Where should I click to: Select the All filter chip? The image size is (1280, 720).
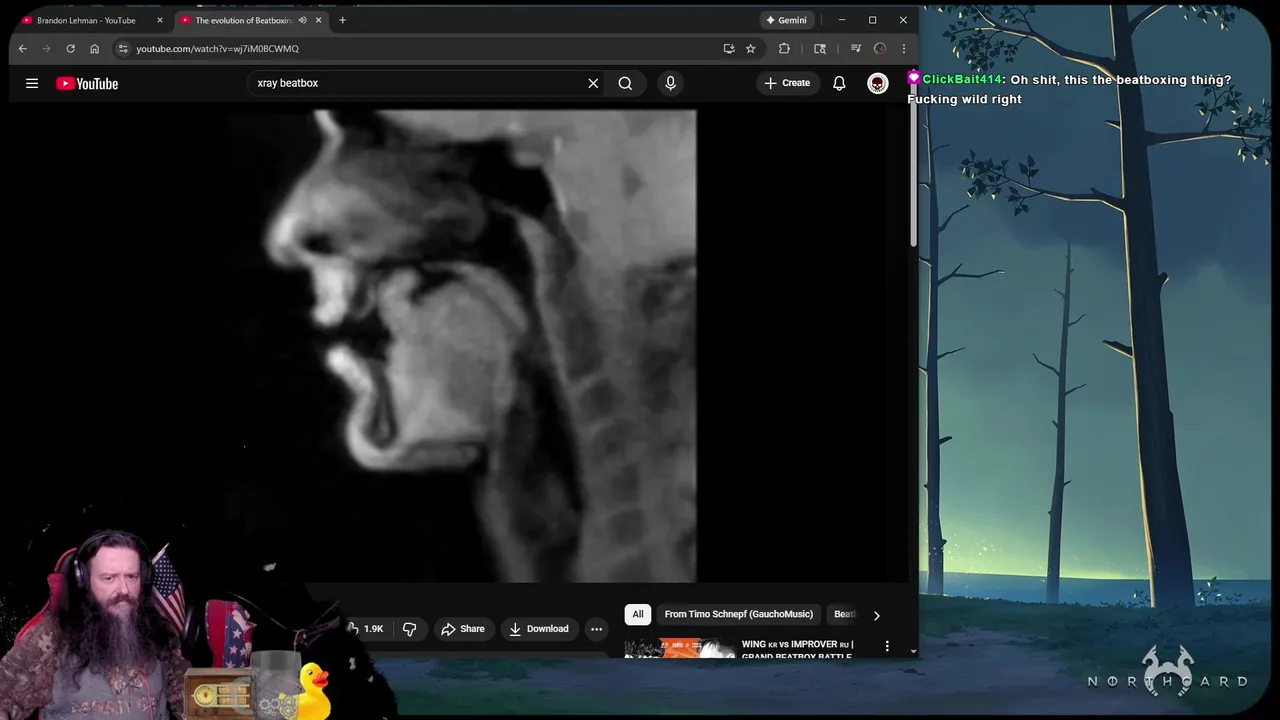point(638,614)
